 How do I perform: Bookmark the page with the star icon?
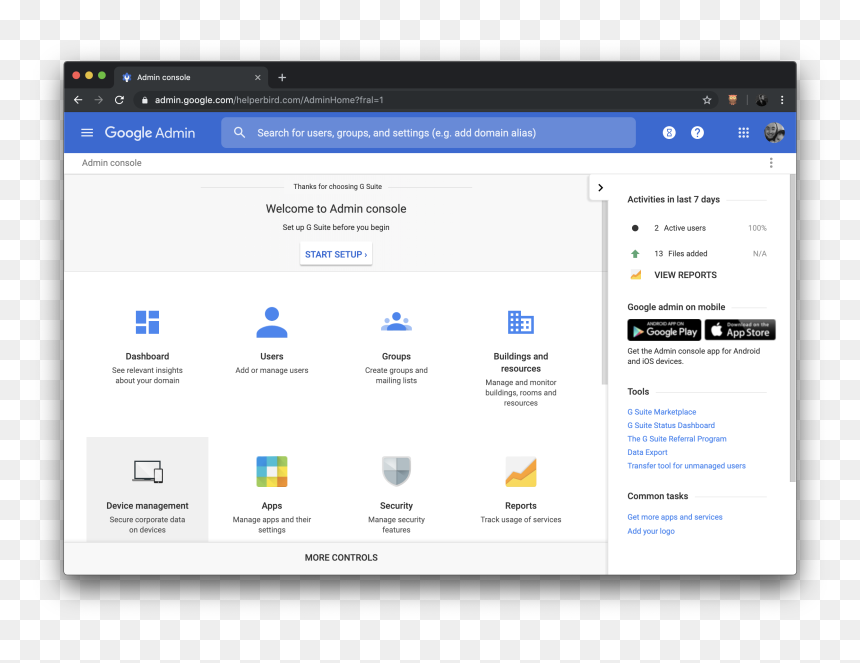pyautogui.click(x=707, y=100)
